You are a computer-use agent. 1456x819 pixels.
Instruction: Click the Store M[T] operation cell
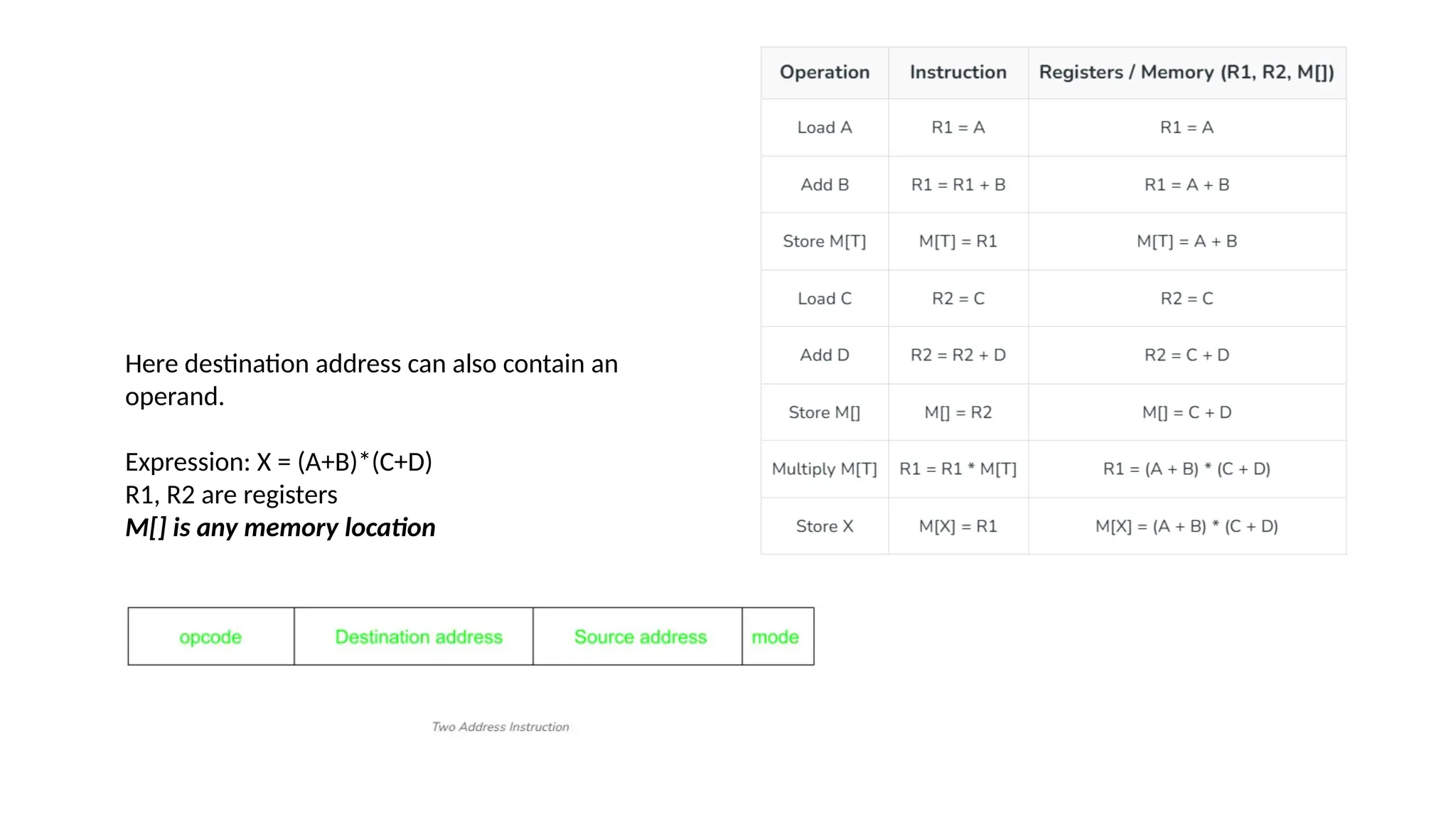coord(825,242)
